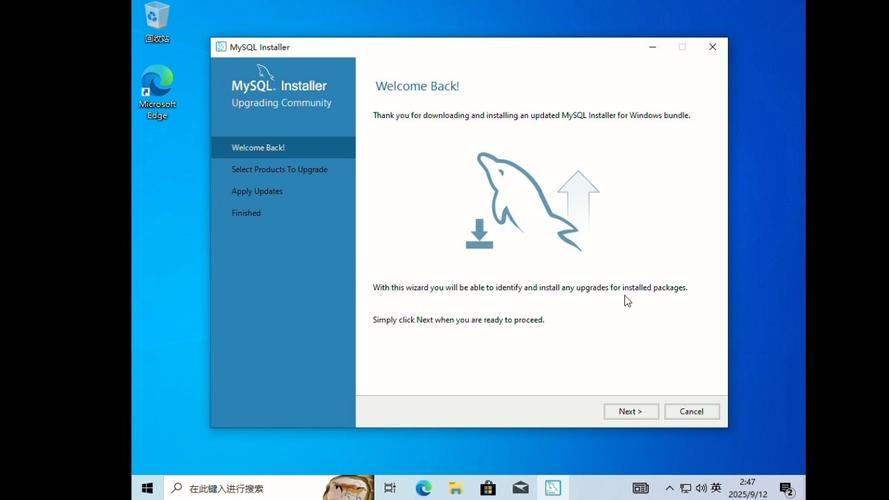The height and width of the screenshot is (500, 889).
Task: Select the Finished step in sidebar
Action: click(246, 213)
